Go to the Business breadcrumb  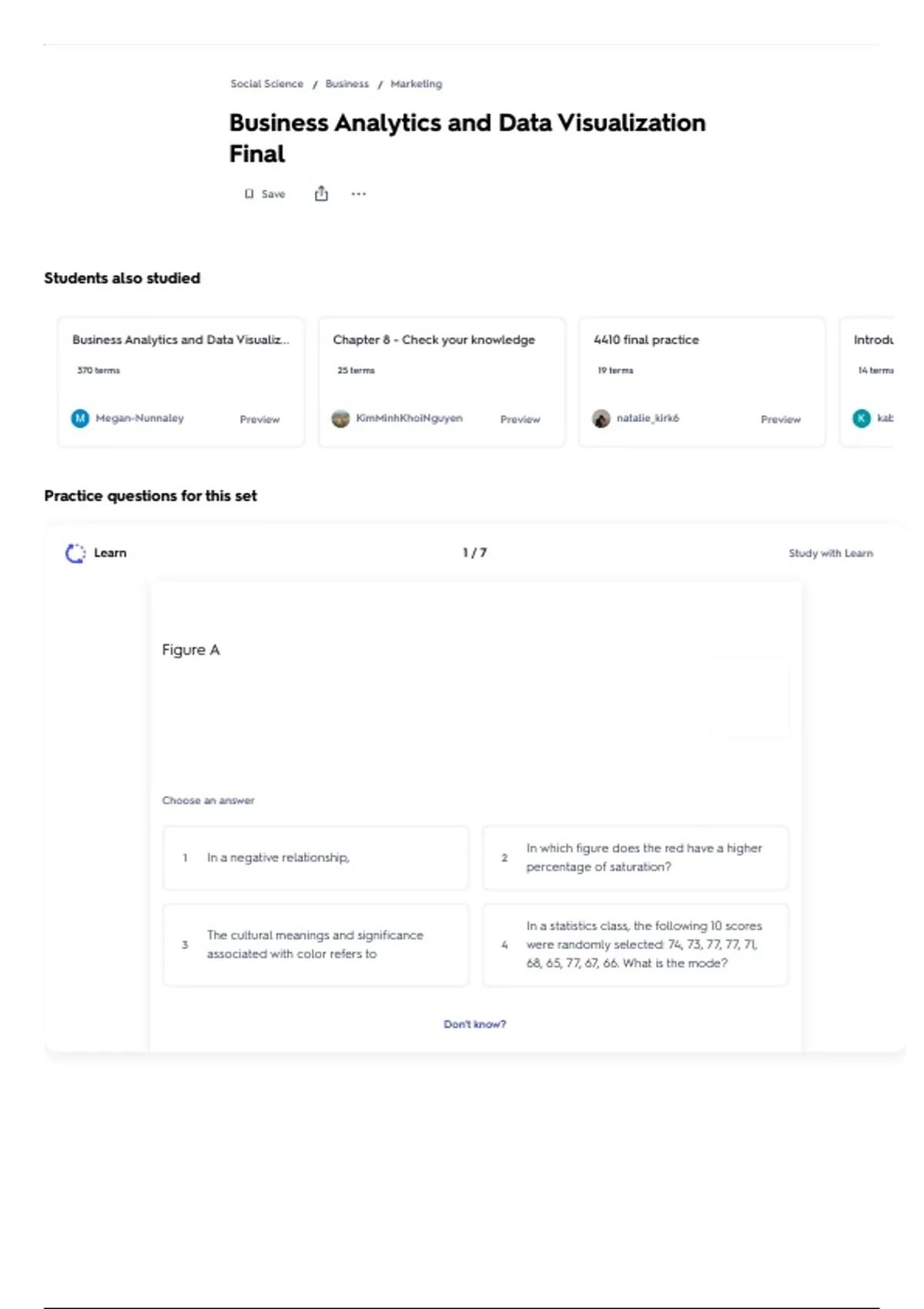click(x=346, y=84)
